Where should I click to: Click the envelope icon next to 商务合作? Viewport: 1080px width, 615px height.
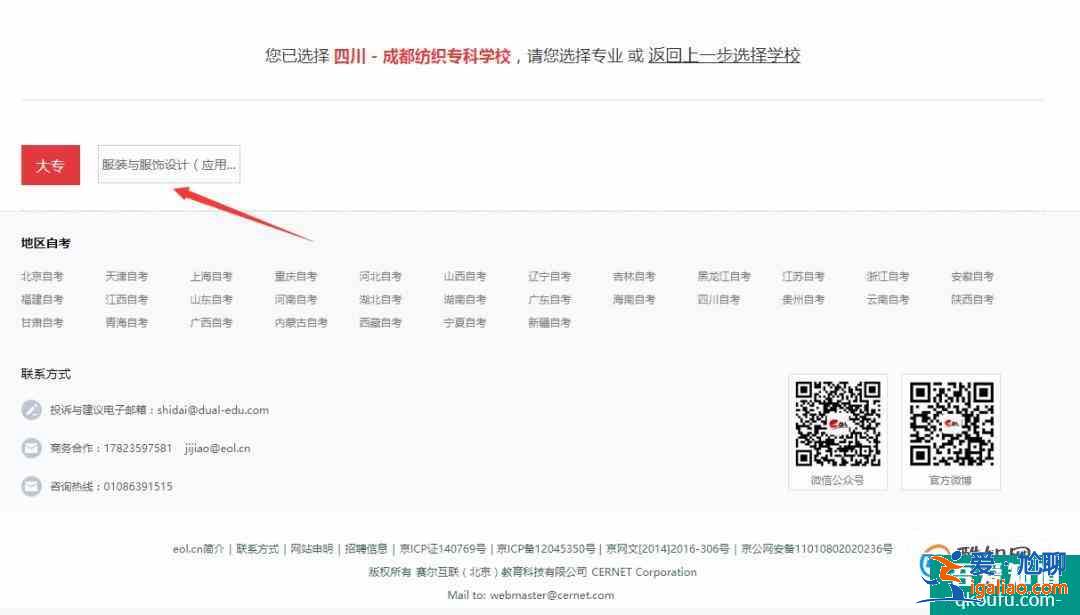(31, 448)
